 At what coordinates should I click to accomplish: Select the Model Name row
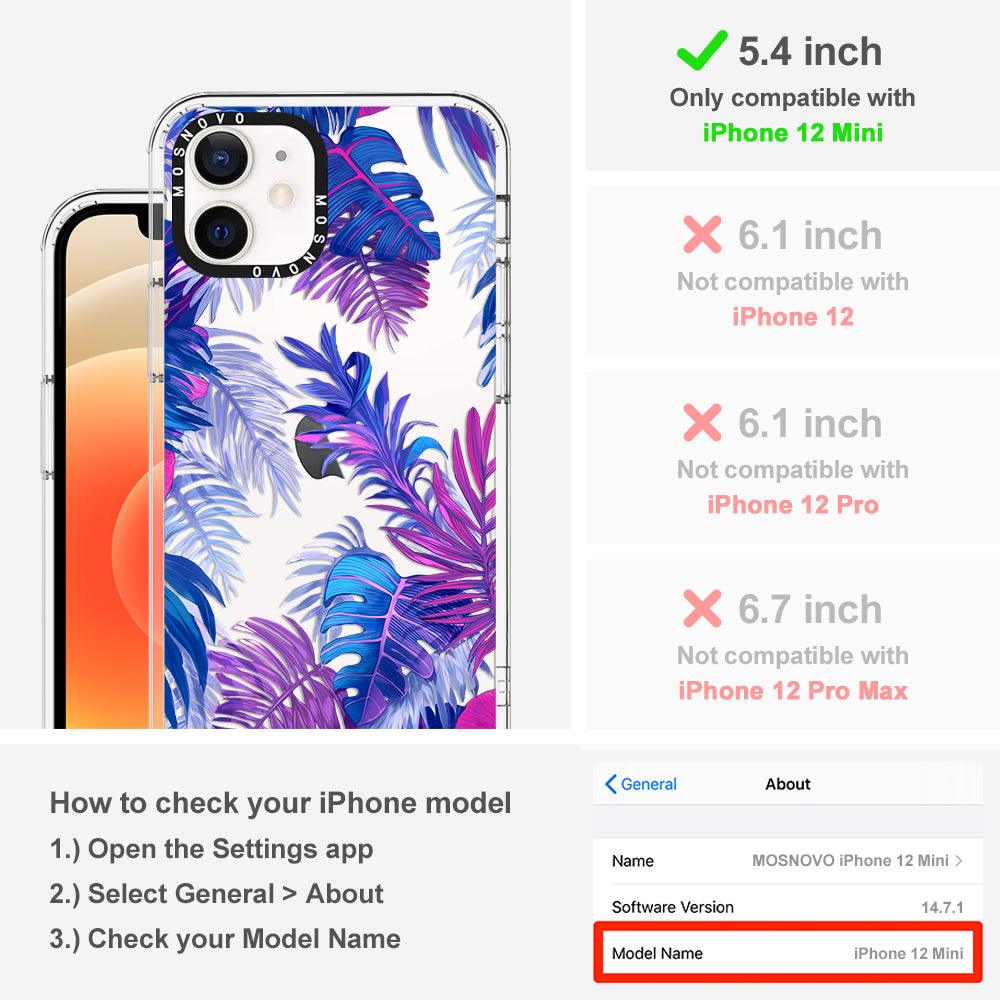pyautogui.click(x=788, y=953)
